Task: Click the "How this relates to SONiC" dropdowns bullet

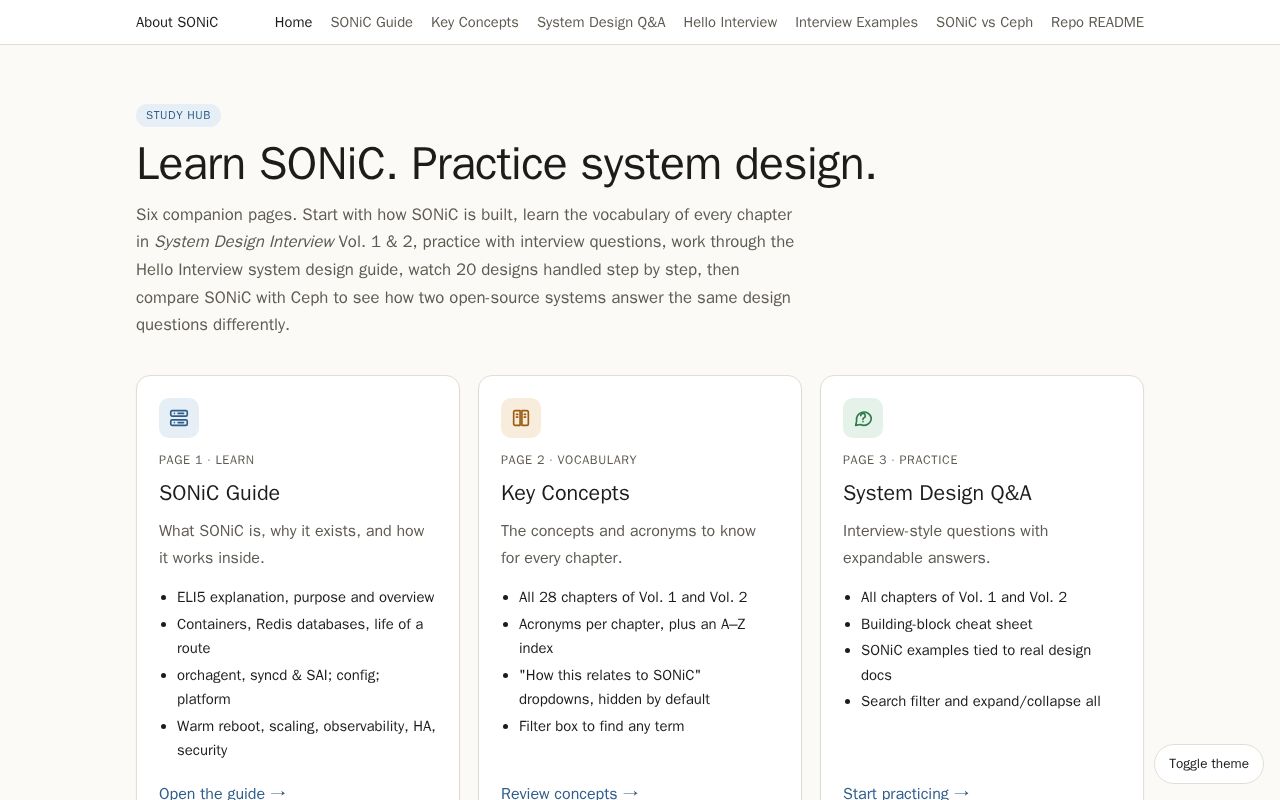Action: (x=614, y=687)
